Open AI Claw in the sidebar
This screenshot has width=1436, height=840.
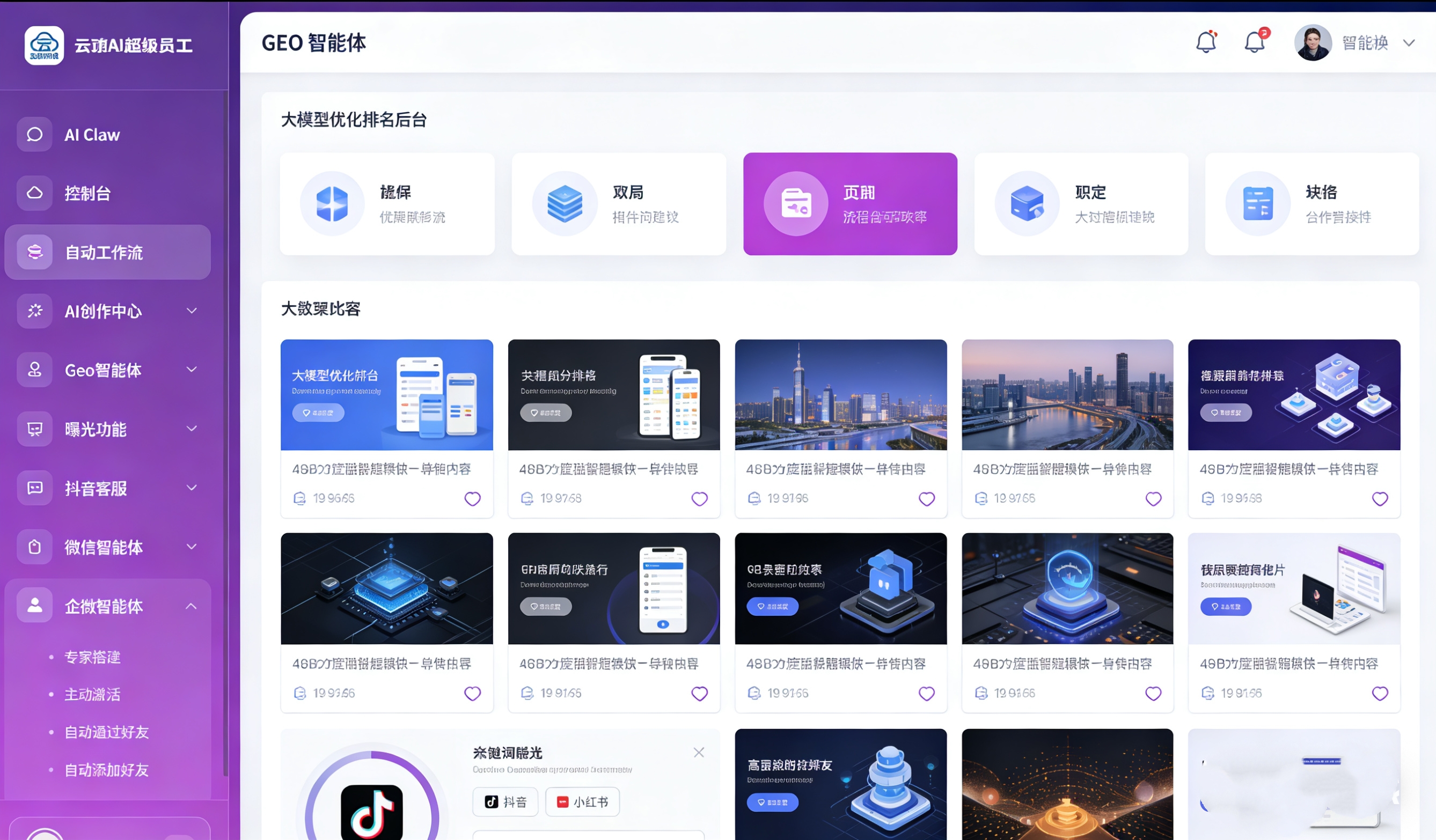point(108,135)
